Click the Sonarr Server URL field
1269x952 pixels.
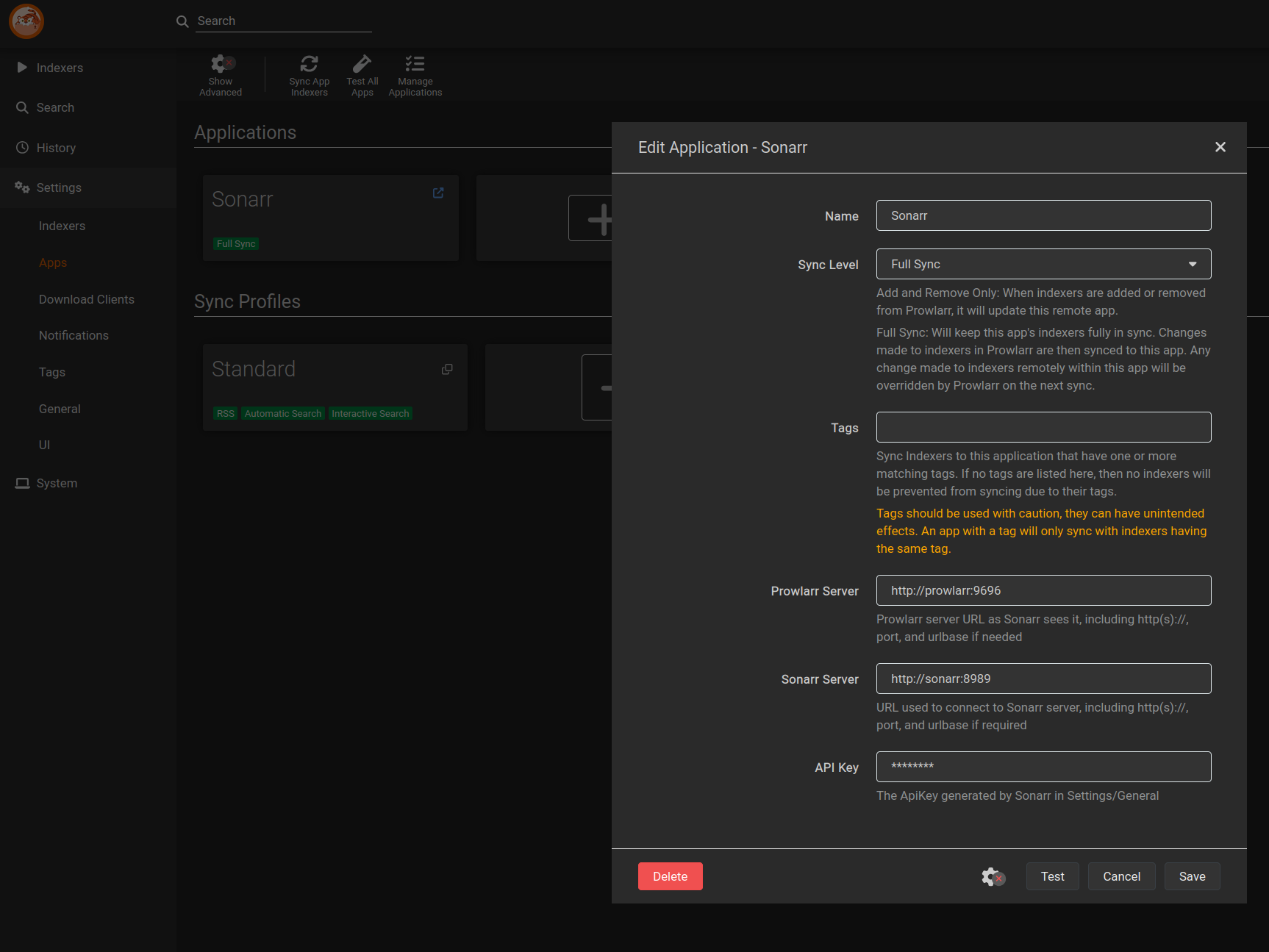click(1043, 679)
